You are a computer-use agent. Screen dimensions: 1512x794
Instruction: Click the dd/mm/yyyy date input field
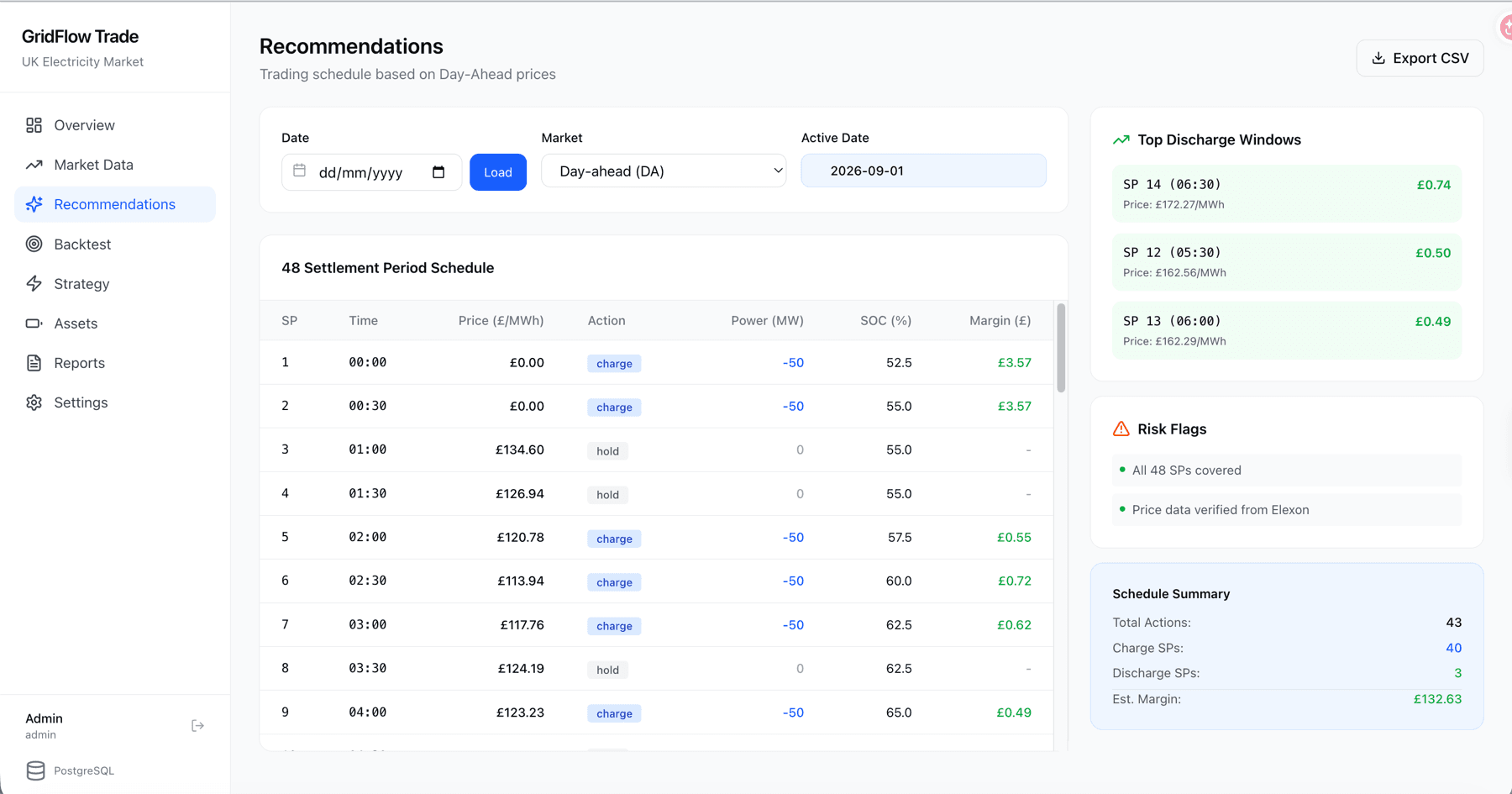[371, 172]
